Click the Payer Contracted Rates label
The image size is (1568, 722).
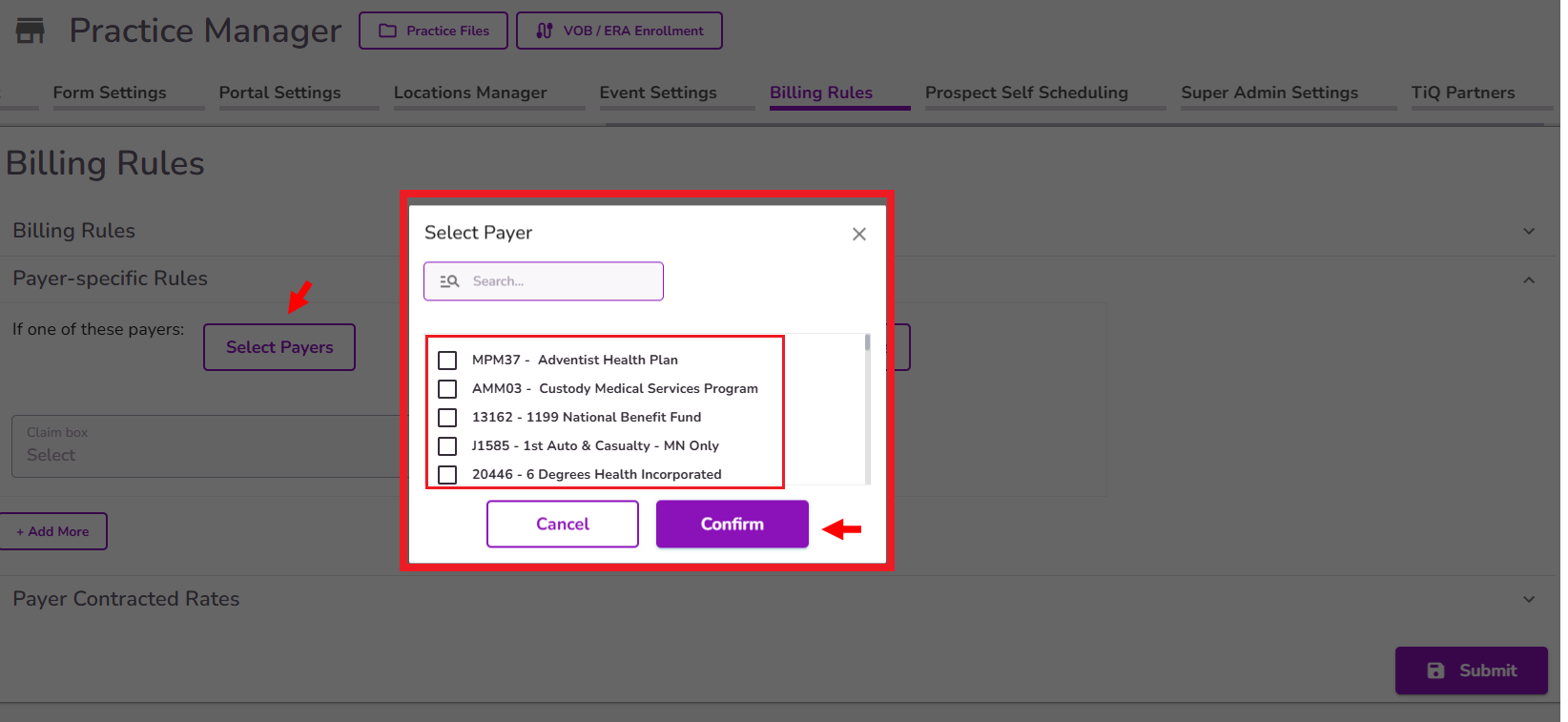(x=126, y=599)
